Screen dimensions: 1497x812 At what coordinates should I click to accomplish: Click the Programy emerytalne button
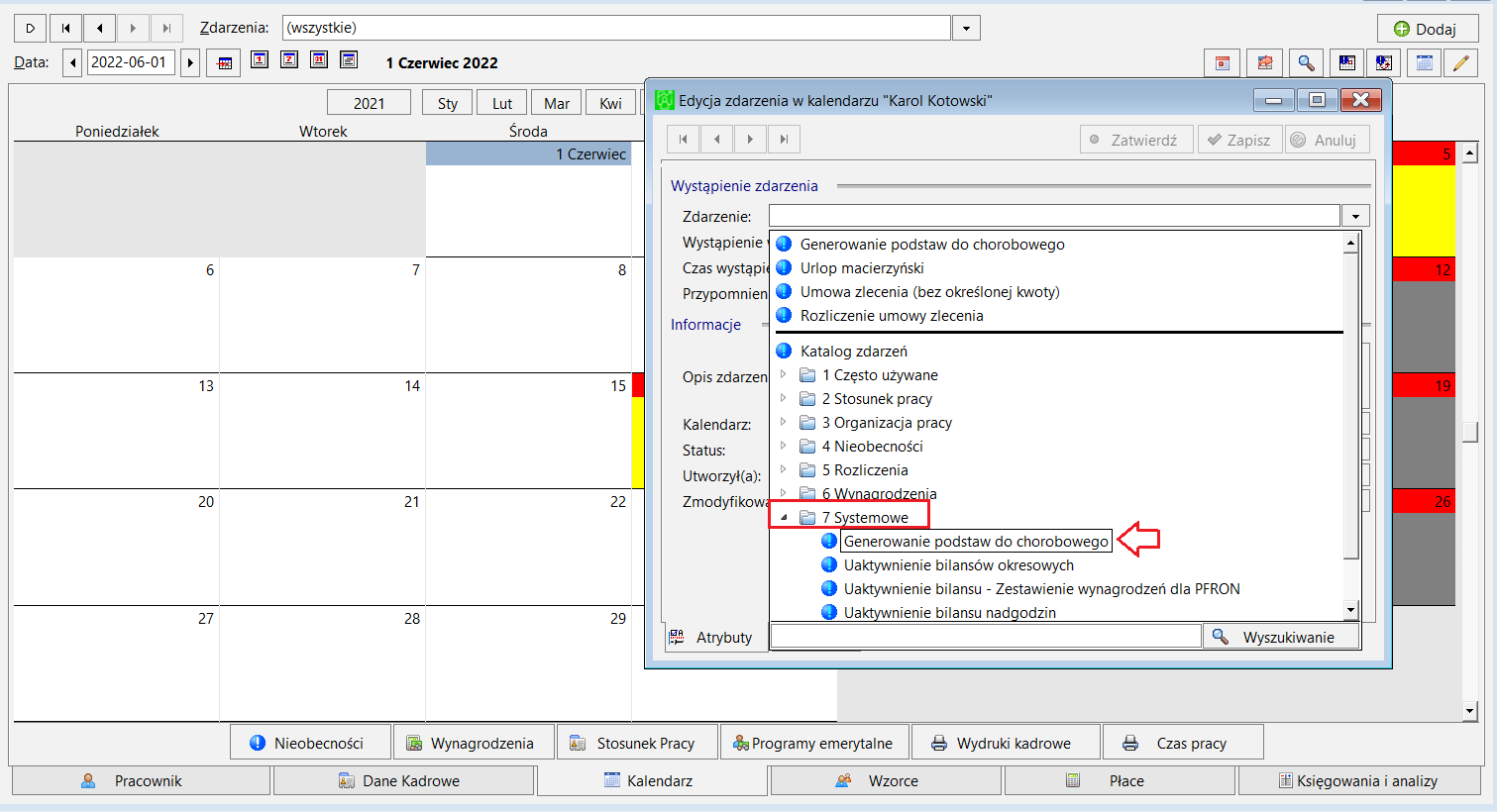pos(813,743)
